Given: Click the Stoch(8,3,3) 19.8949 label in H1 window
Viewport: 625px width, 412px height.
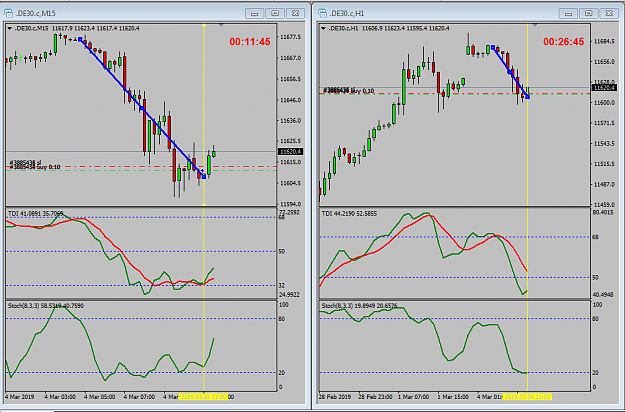Looking at the screenshot, I should pyautogui.click(x=359, y=306).
